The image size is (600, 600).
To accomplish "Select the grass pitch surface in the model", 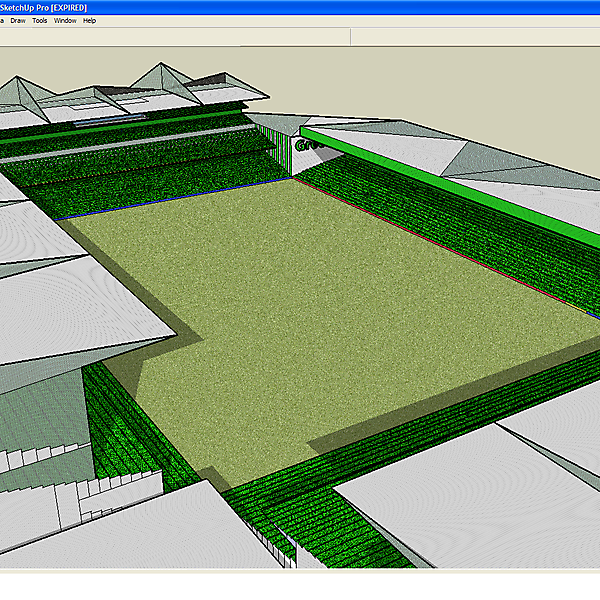I will click(x=330, y=300).
